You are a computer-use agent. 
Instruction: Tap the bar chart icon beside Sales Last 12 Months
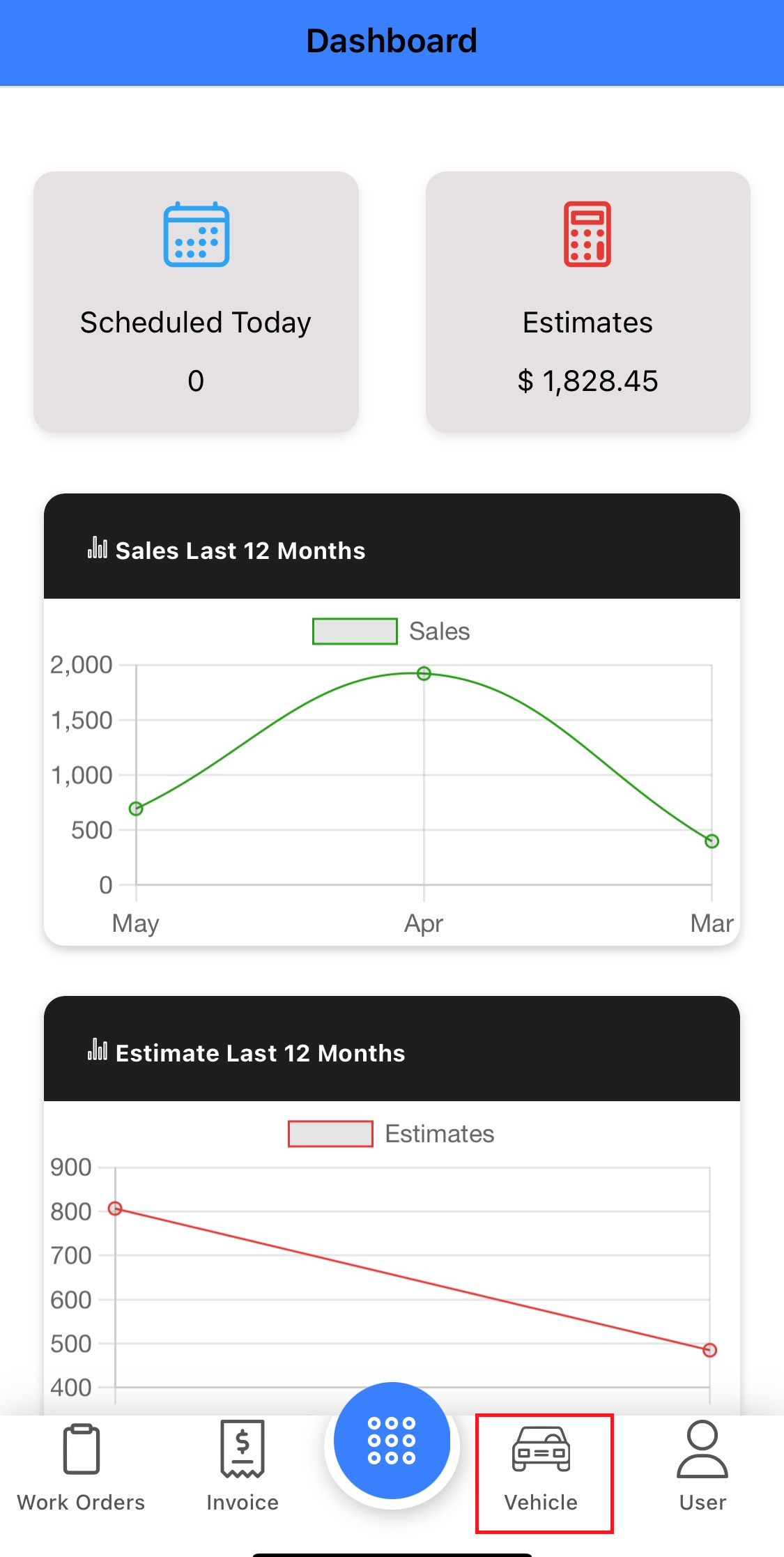click(98, 549)
